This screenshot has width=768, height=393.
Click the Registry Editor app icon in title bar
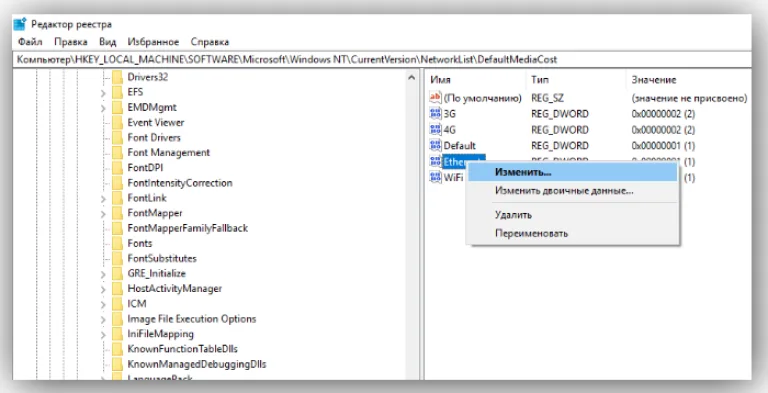20,24
